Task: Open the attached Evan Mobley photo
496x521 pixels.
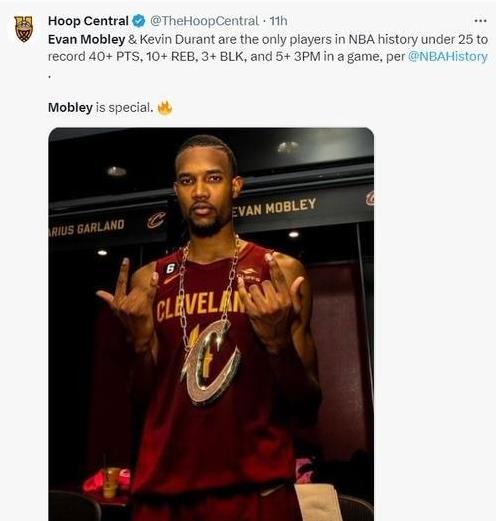Action: coord(211,324)
